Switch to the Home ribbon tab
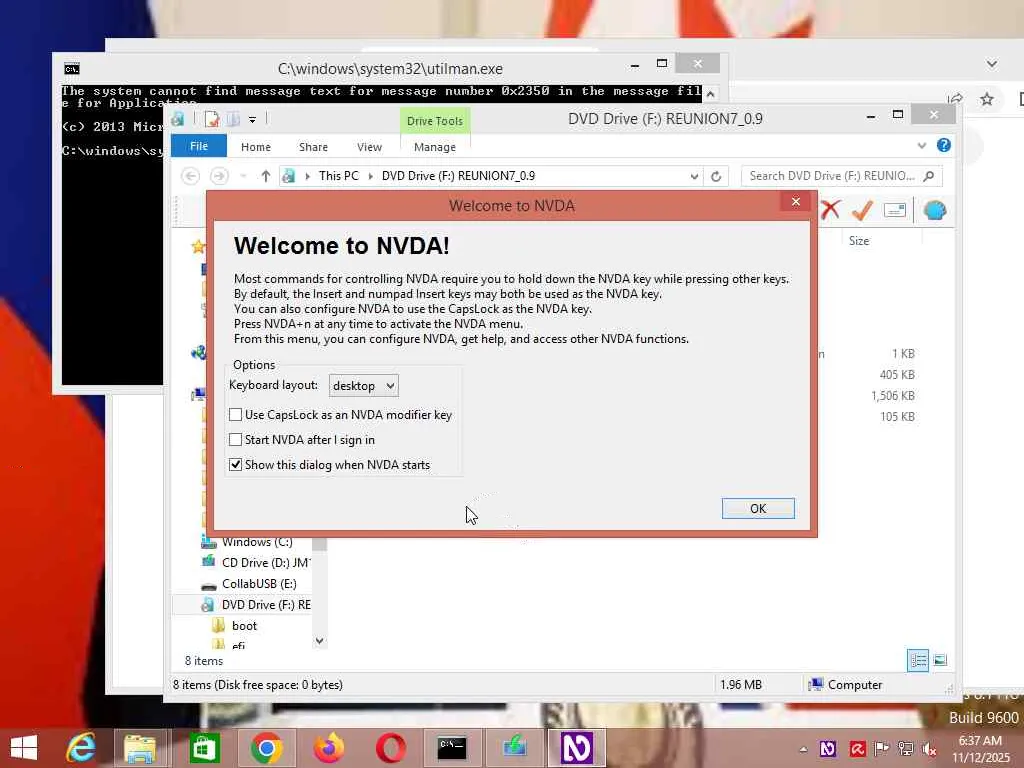The width and height of the screenshot is (1024, 768). tap(255, 147)
